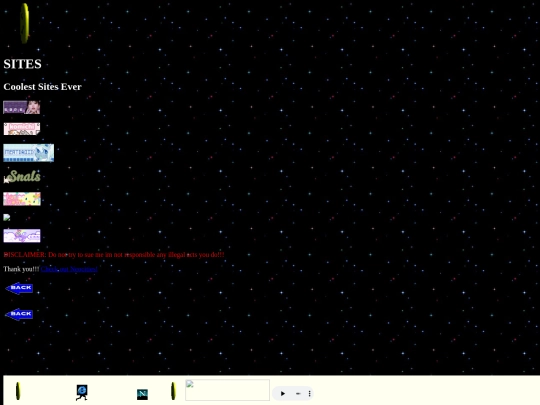Click the spinning yellow coin above SITES
This screenshot has width=540, height=405.
(x=24, y=23)
